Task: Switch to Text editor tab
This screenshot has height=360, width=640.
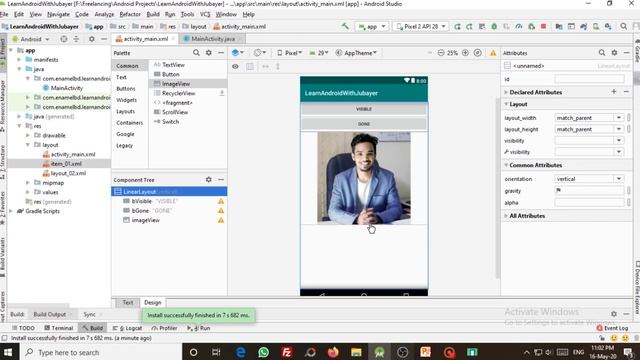Action: point(128,302)
